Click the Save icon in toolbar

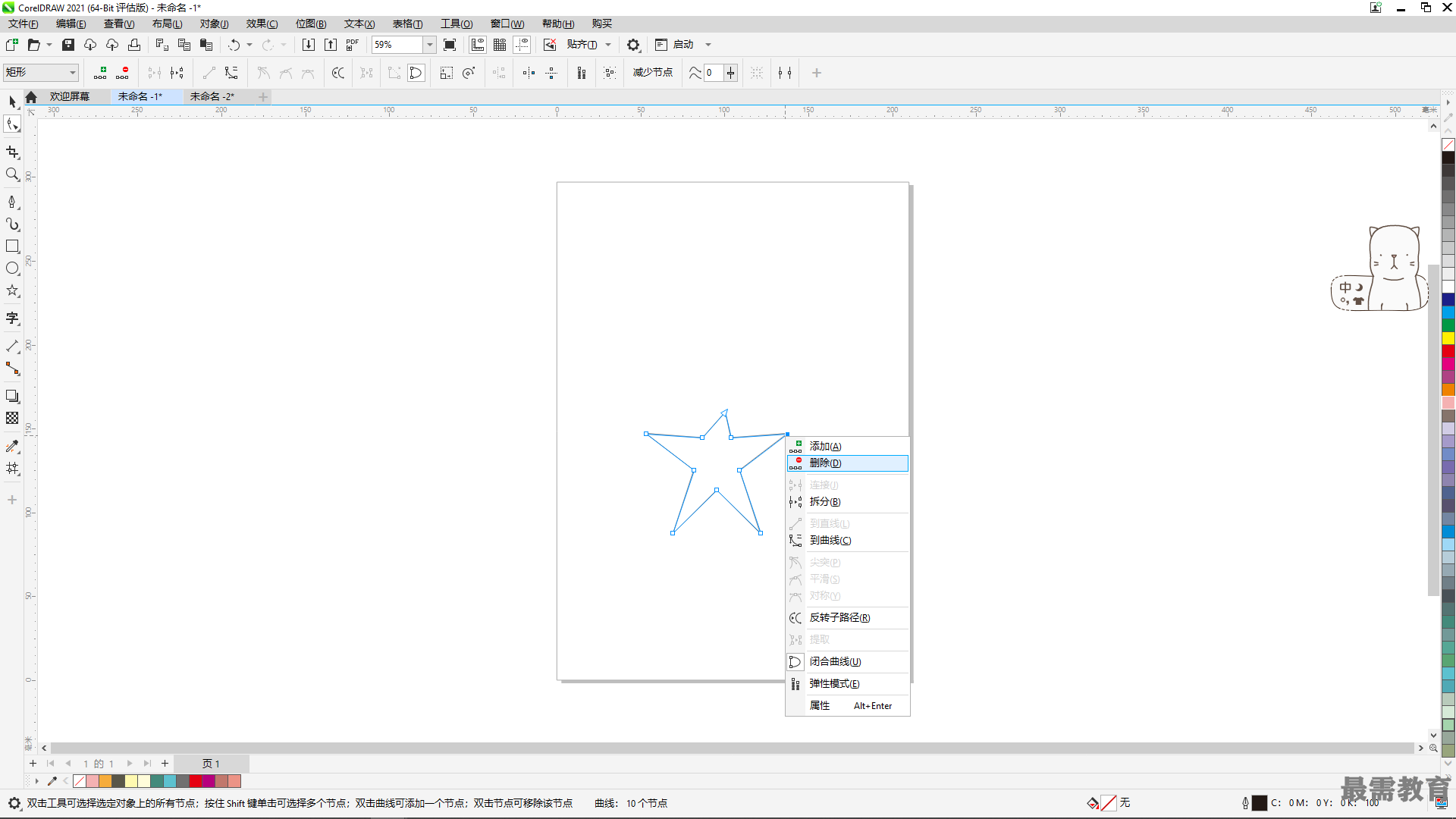[68, 45]
